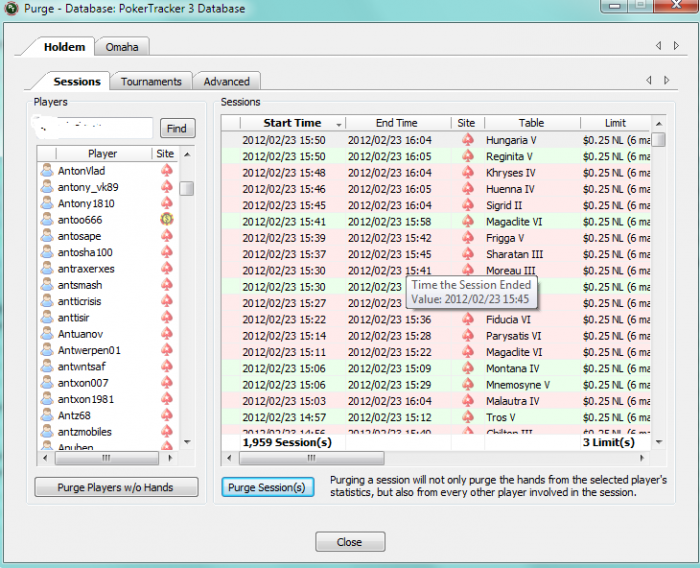Click the left game-tabs arrow next to Omaha

pyautogui.click(x=658, y=46)
